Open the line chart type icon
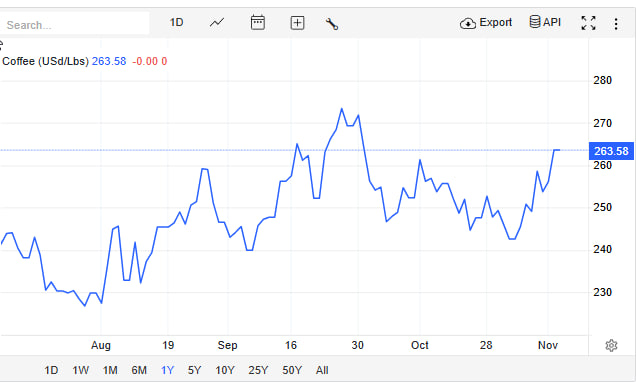 click(x=217, y=23)
